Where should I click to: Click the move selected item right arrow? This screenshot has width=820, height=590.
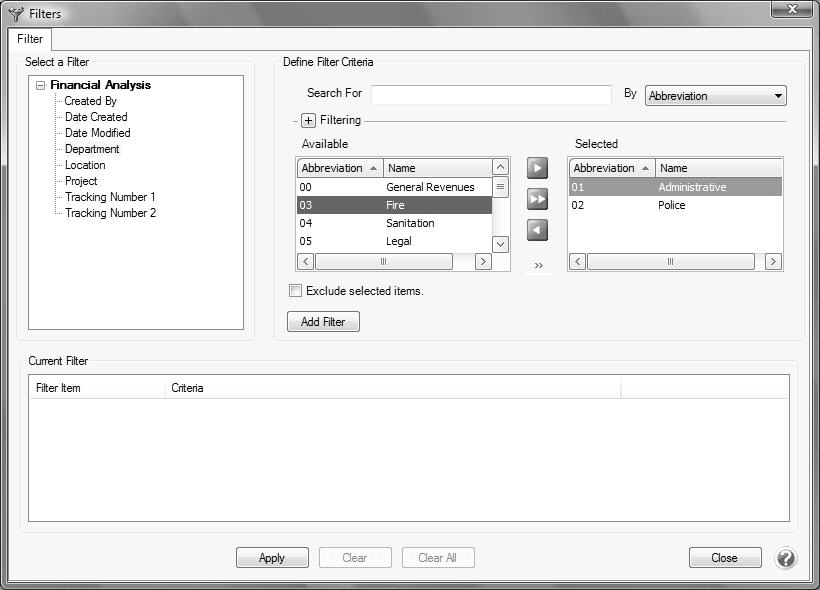[537, 168]
